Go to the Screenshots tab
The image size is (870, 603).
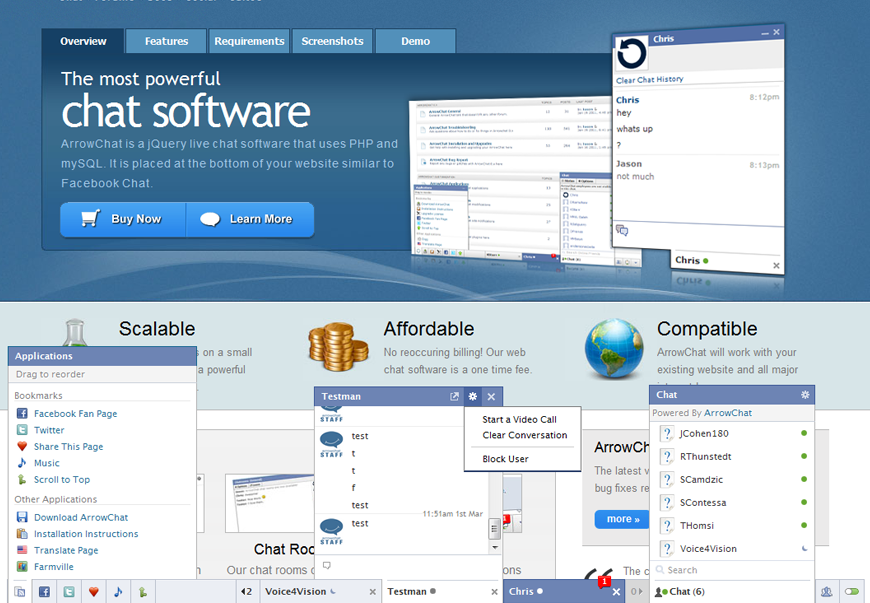pos(332,41)
